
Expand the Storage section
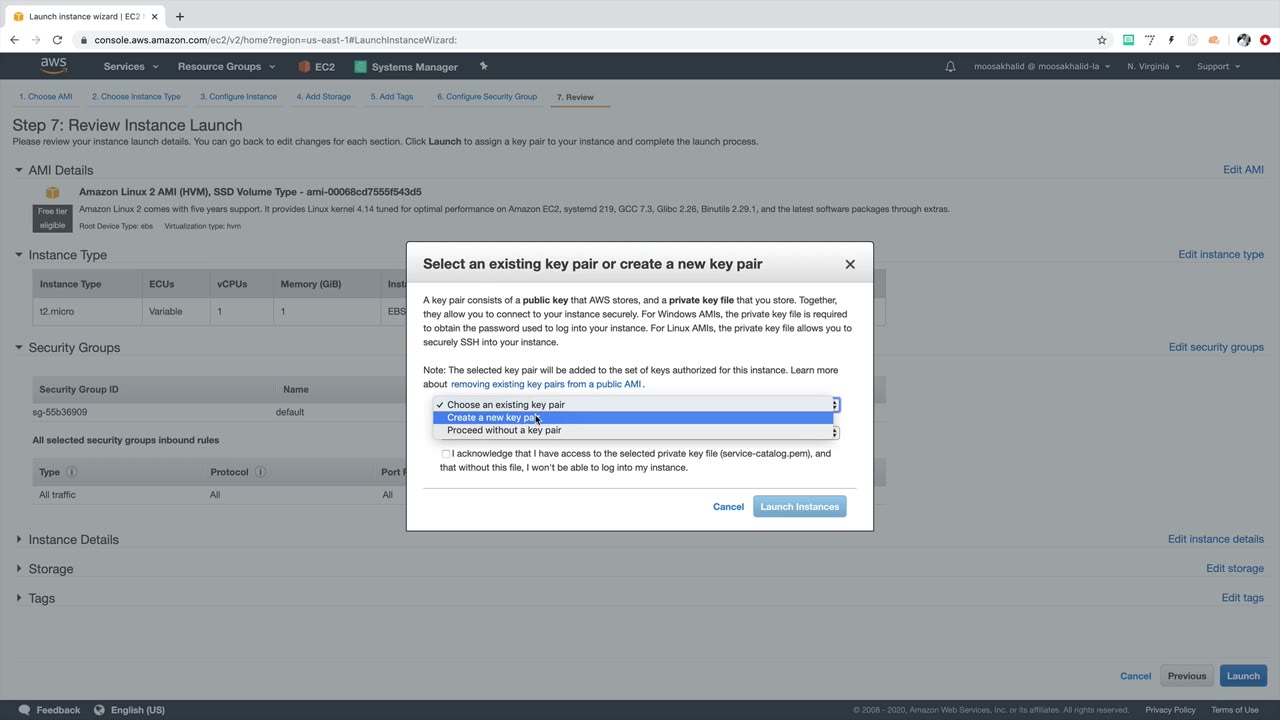coord(19,569)
